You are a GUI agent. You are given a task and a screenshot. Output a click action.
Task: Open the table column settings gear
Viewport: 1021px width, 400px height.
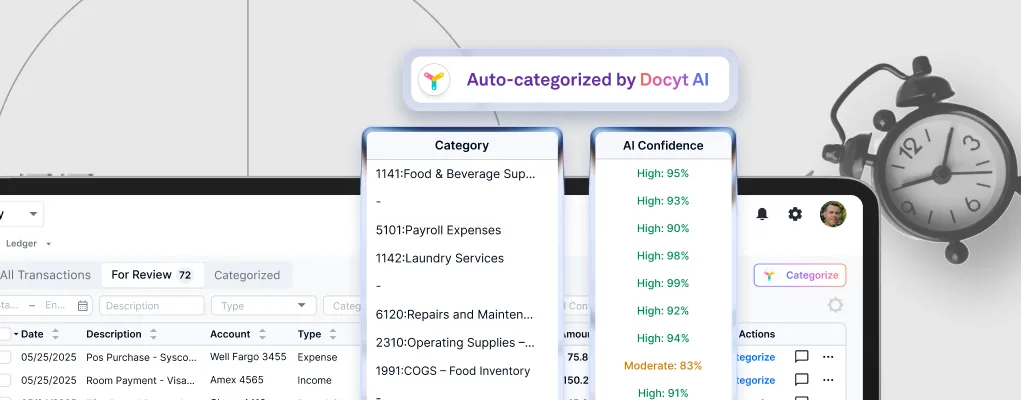click(835, 305)
